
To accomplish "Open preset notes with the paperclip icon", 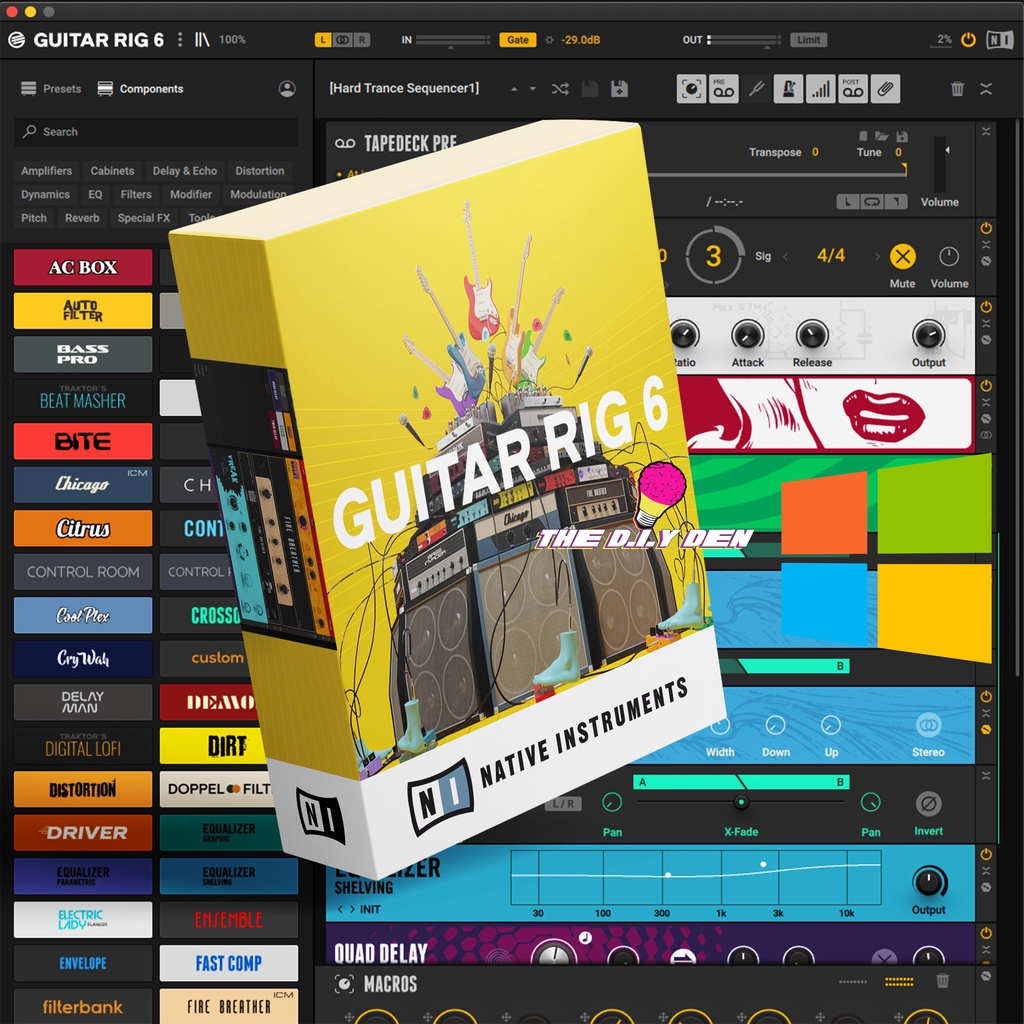I will pyautogui.click(x=885, y=88).
